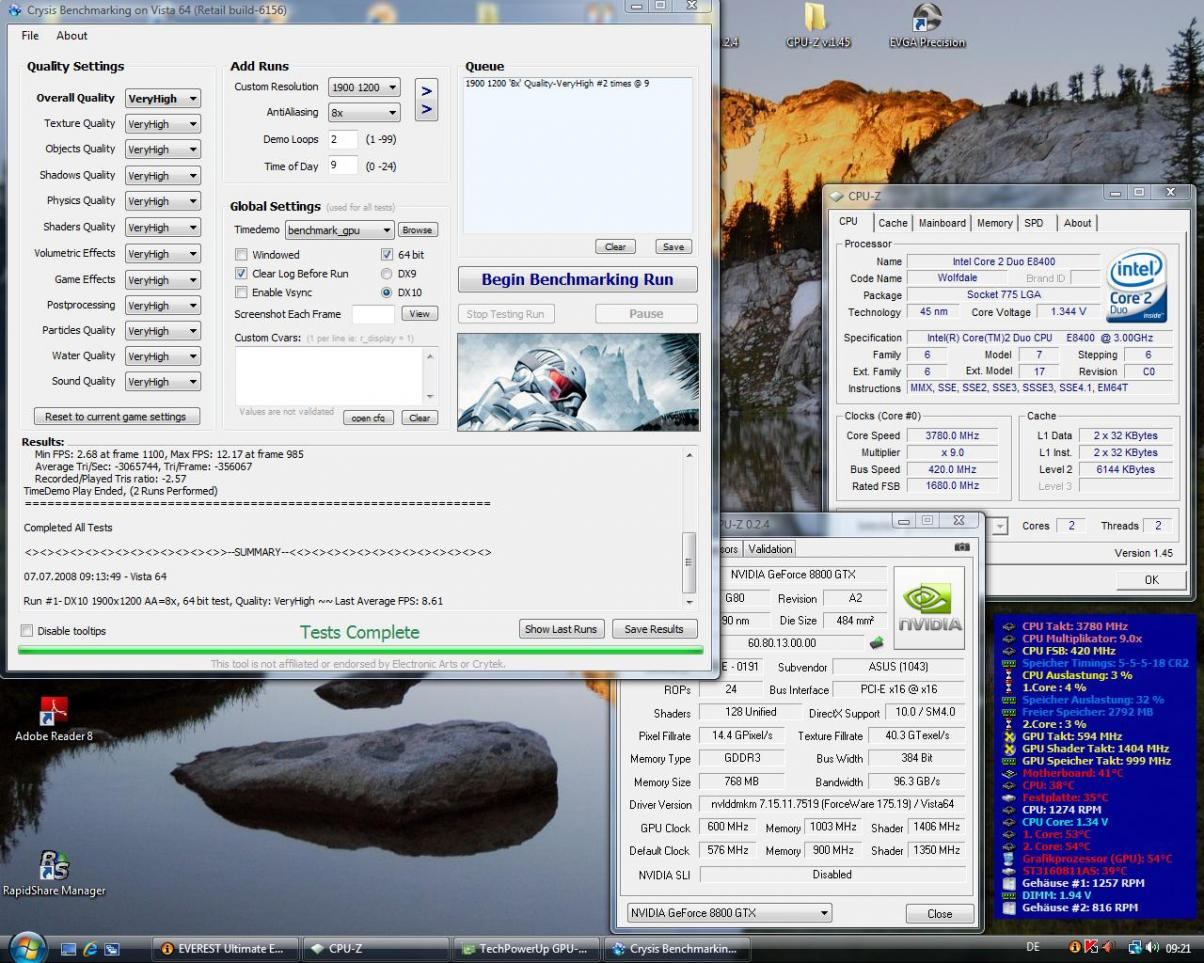
Task: Click Begin Benchmarking Run button
Action: tap(577, 280)
